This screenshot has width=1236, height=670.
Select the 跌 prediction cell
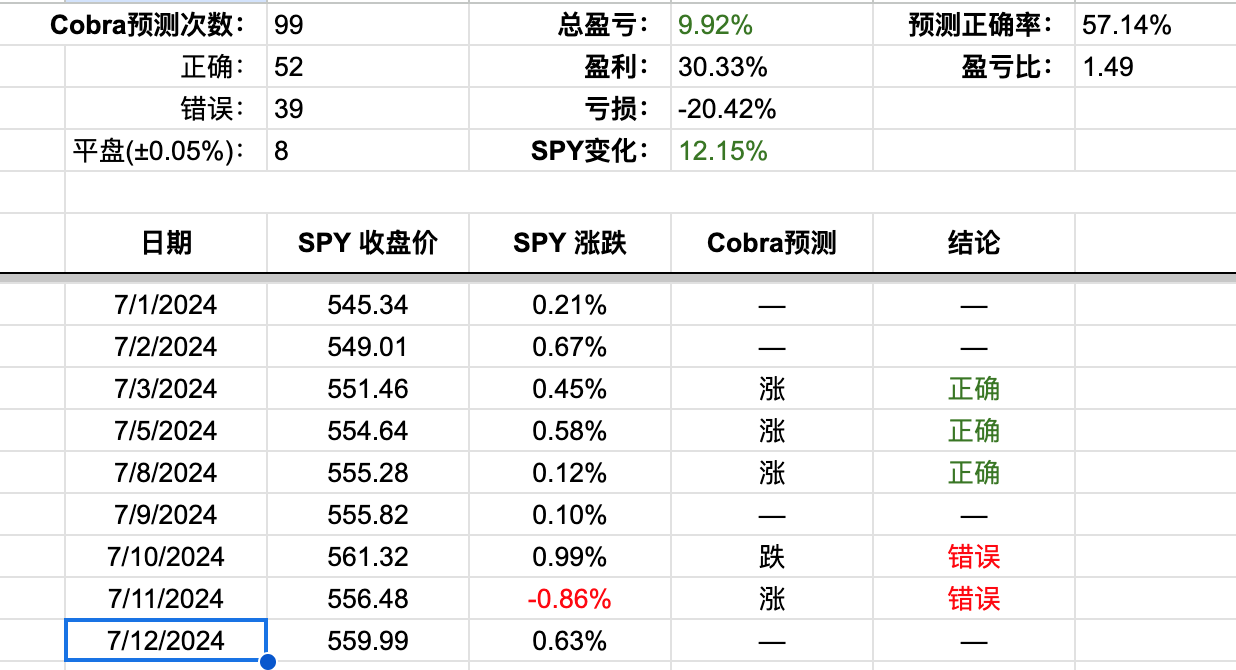point(771,556)
